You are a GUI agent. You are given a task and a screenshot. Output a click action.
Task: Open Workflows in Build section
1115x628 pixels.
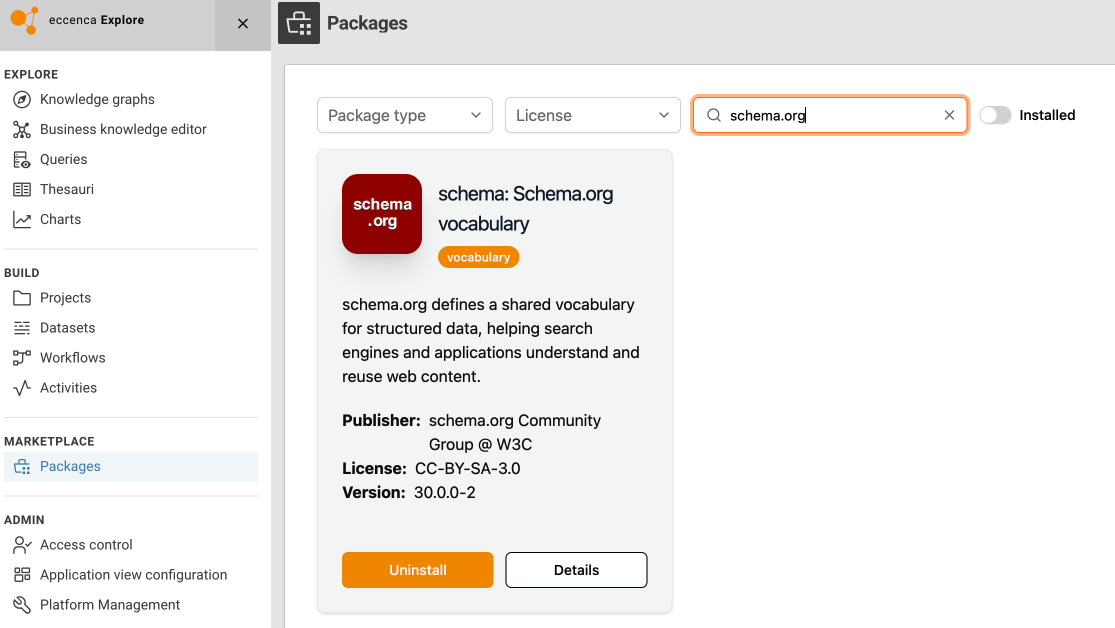coord(131,358)
